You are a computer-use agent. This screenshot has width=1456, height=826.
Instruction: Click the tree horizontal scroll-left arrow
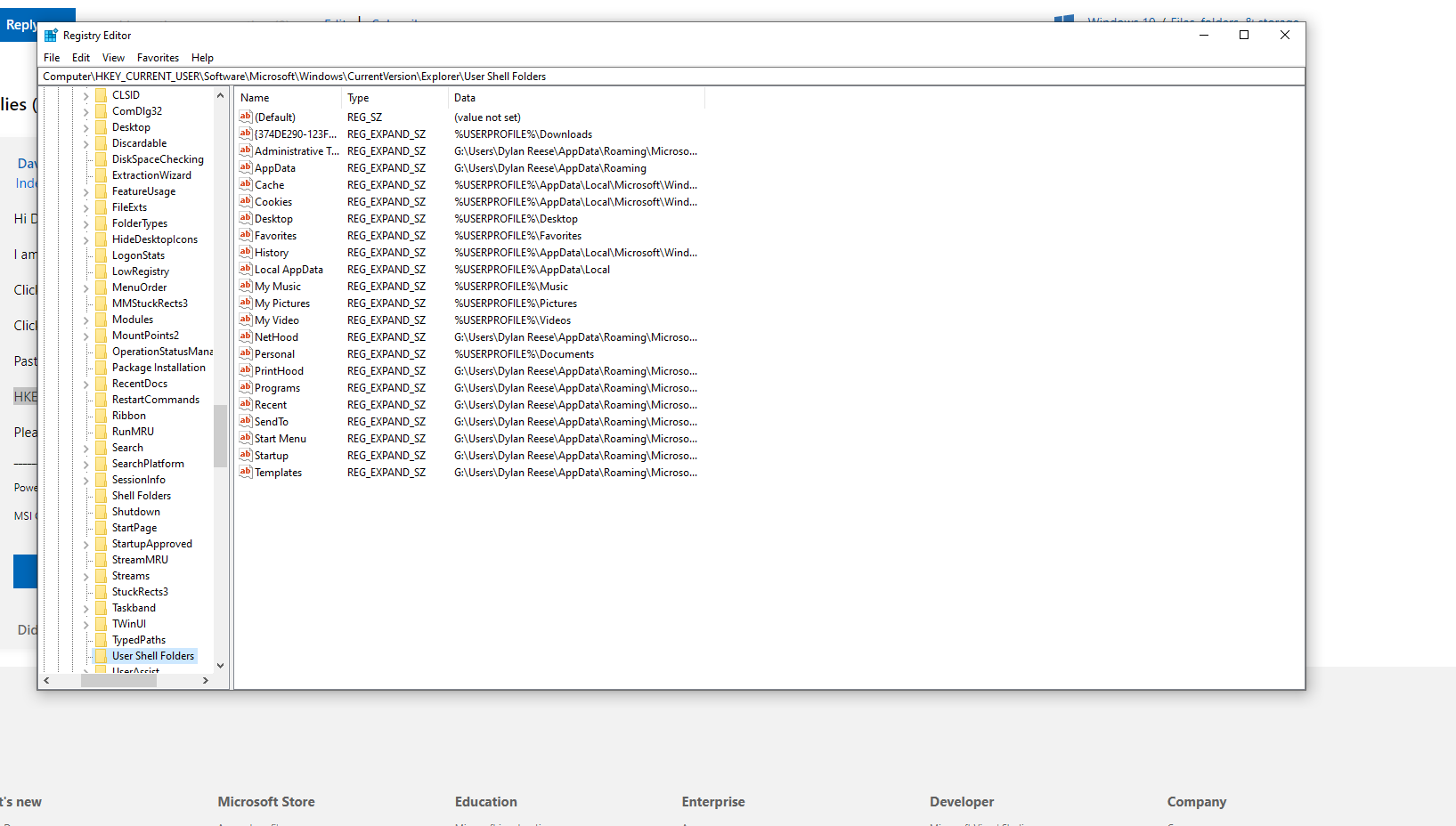(x=46, y=680)
